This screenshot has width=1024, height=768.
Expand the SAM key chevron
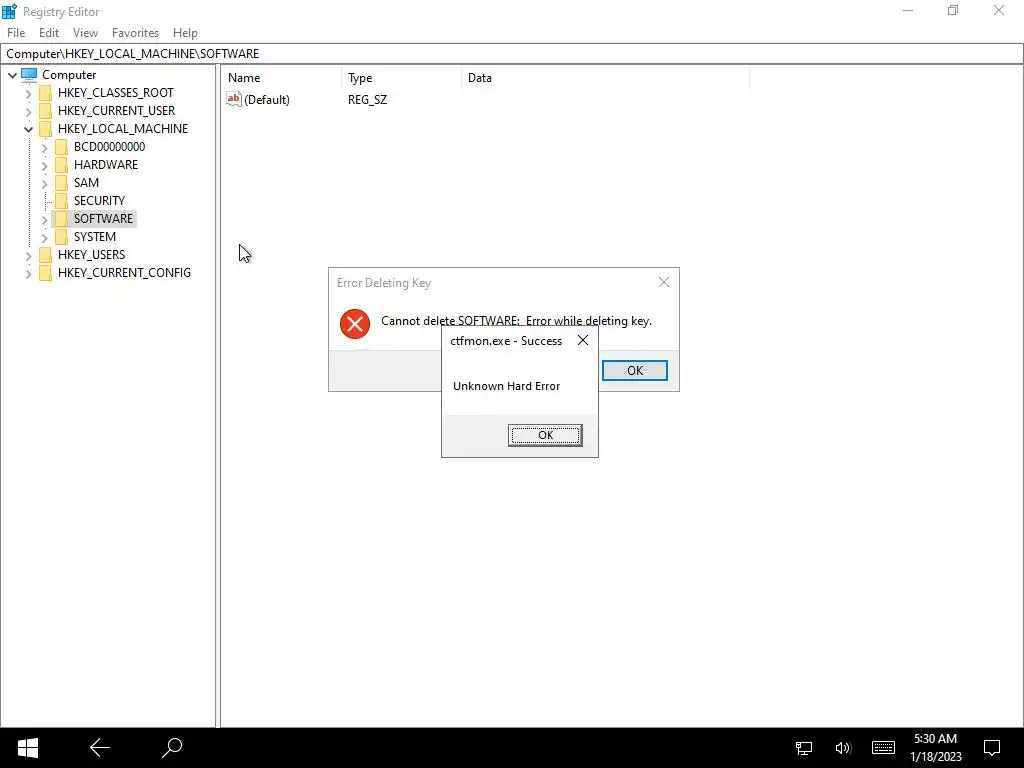pos(44,184)
